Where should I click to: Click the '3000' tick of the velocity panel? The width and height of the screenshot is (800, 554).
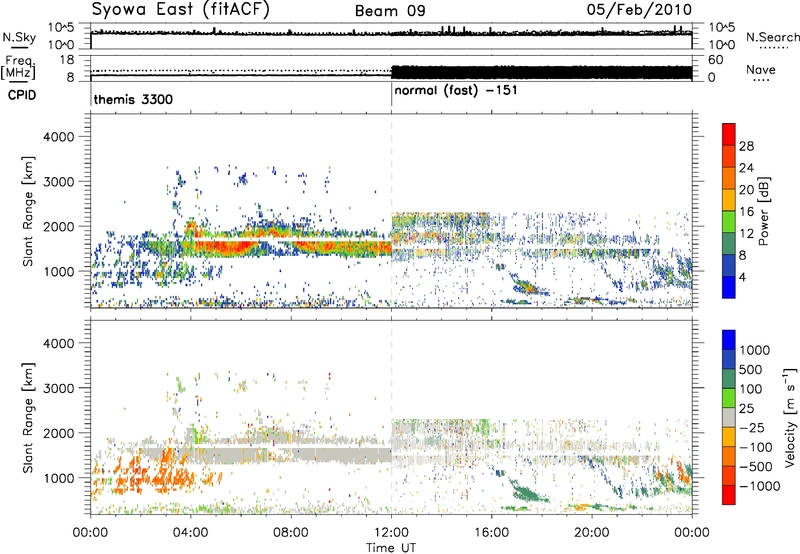tap(58, 388)
